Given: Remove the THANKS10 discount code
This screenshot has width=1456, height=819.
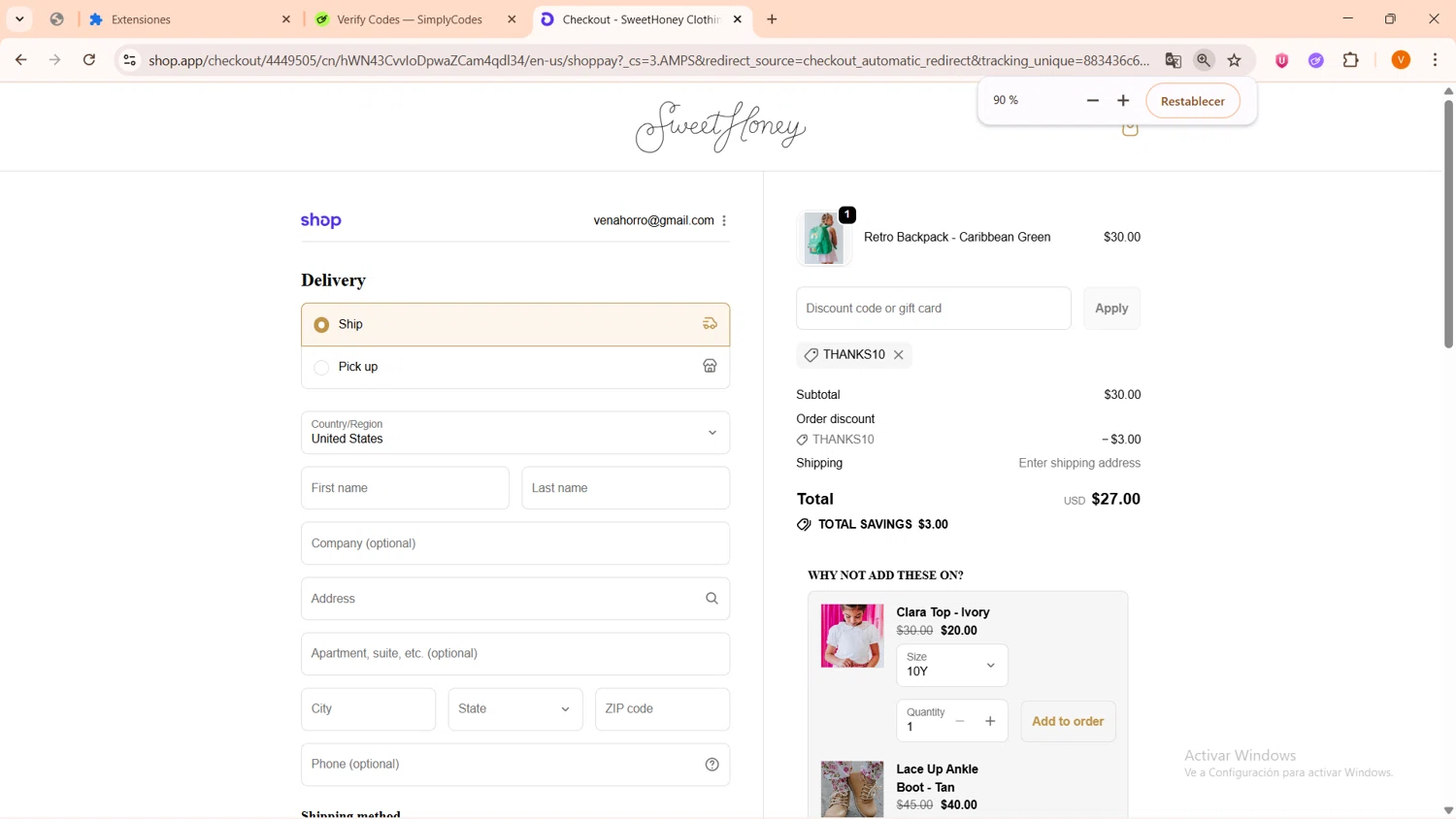Looking at the screenshot, I should click(x=899, y=355).
